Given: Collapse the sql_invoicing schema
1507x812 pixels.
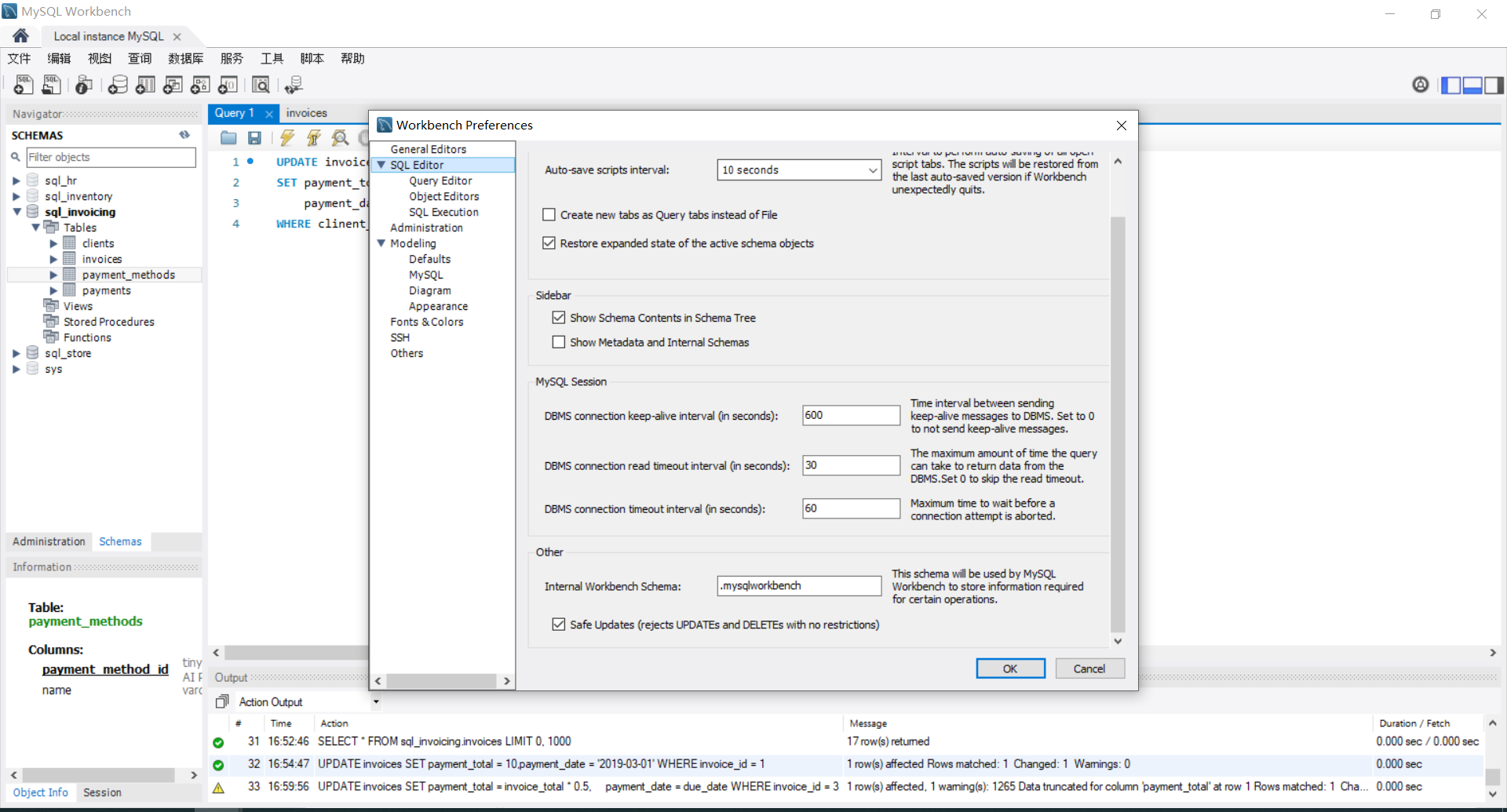Looking at the screenshot, I should tap(16, 212).
